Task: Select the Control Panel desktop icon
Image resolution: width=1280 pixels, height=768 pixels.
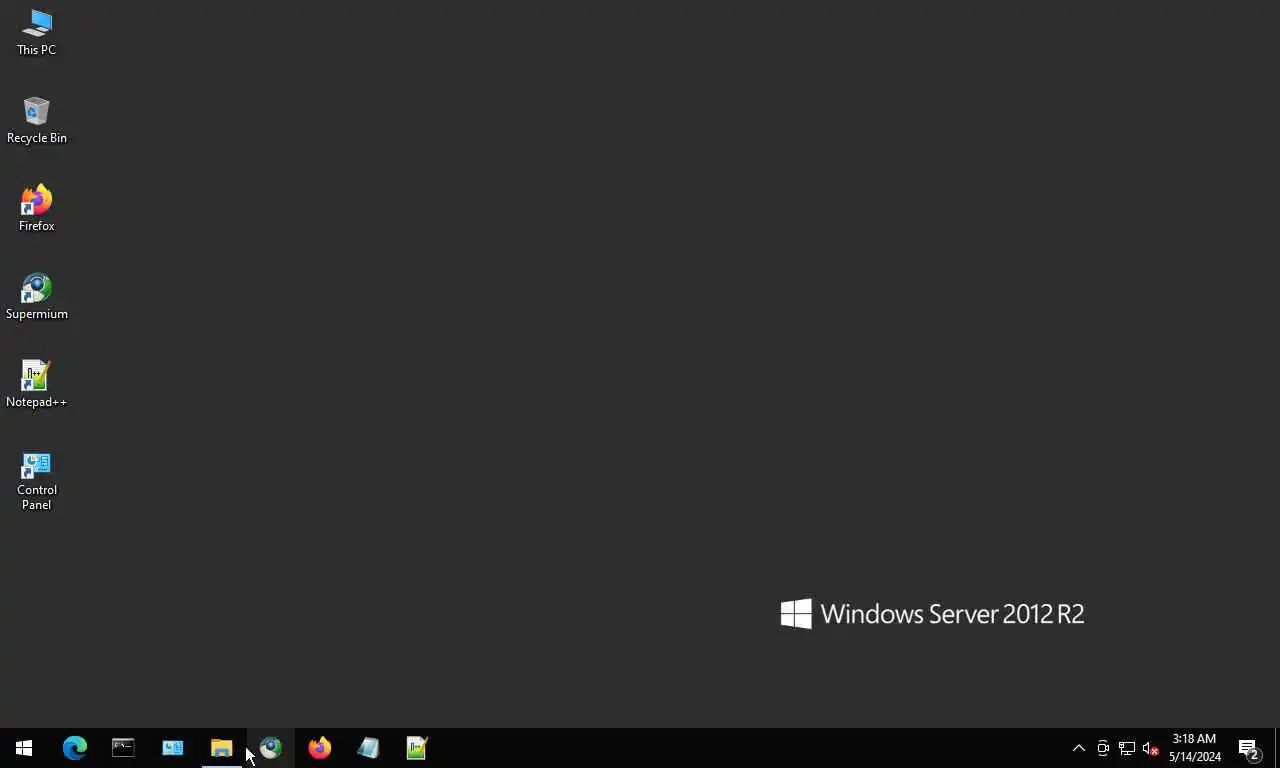Action: [x=36, y=482]
